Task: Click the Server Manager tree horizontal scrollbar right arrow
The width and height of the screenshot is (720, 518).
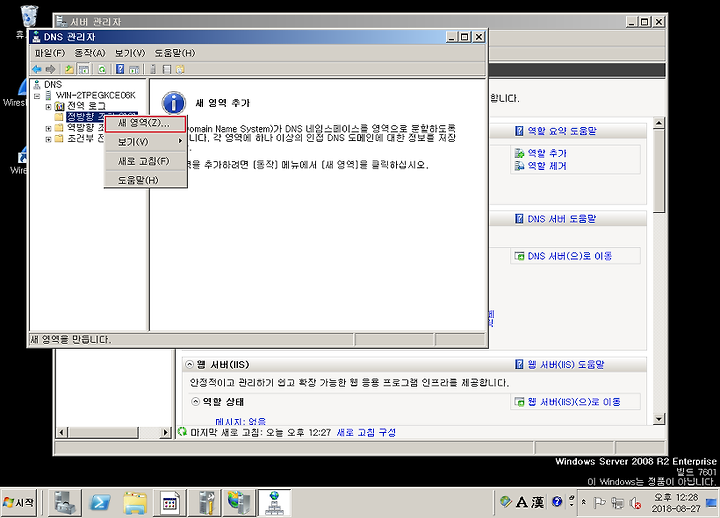Action: (x=166, y=433)
